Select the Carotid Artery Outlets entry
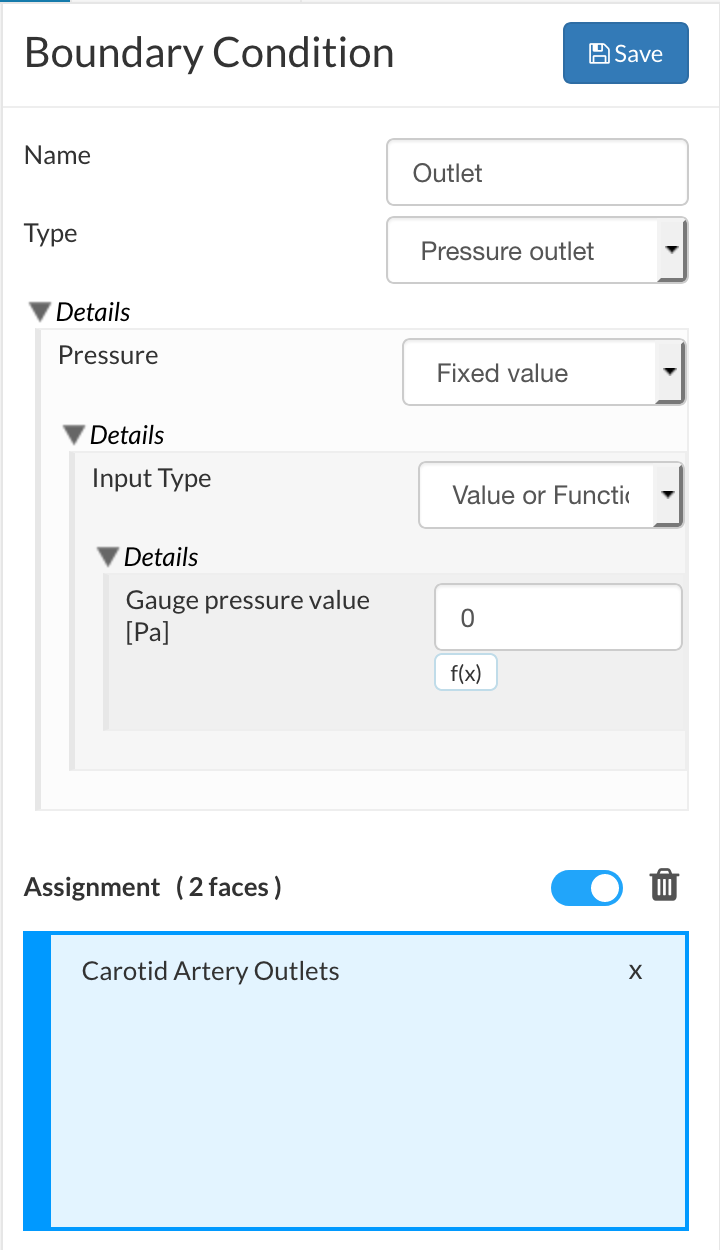720x1250 pixels. pos(211,971)
